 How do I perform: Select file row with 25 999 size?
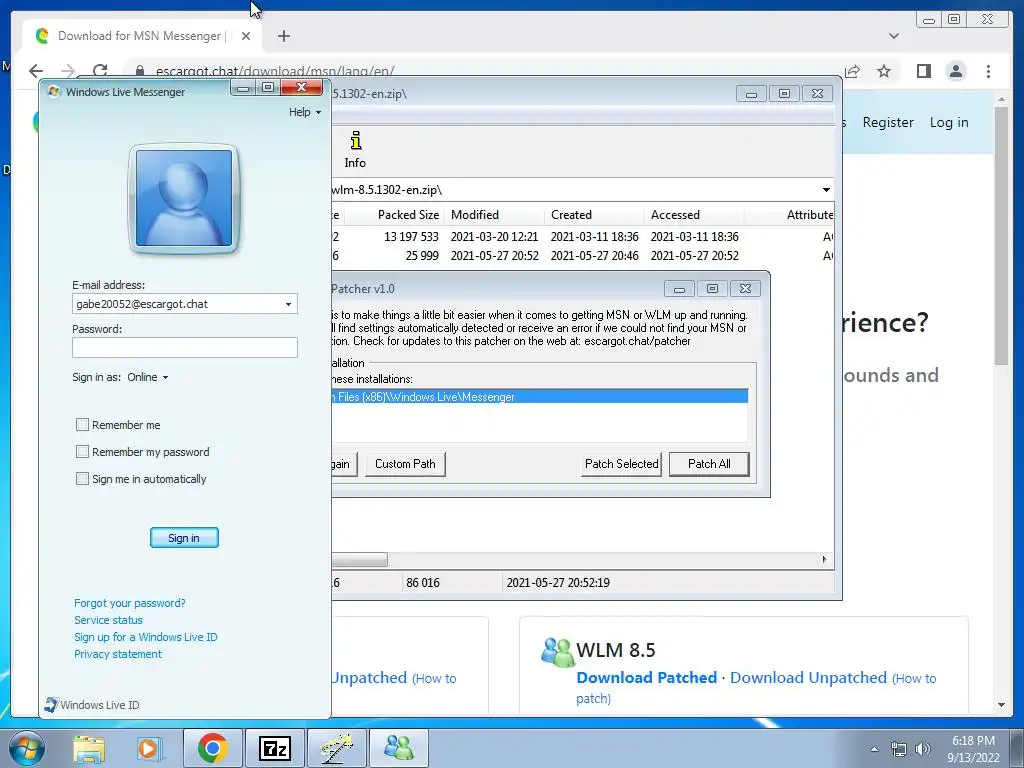583,255
